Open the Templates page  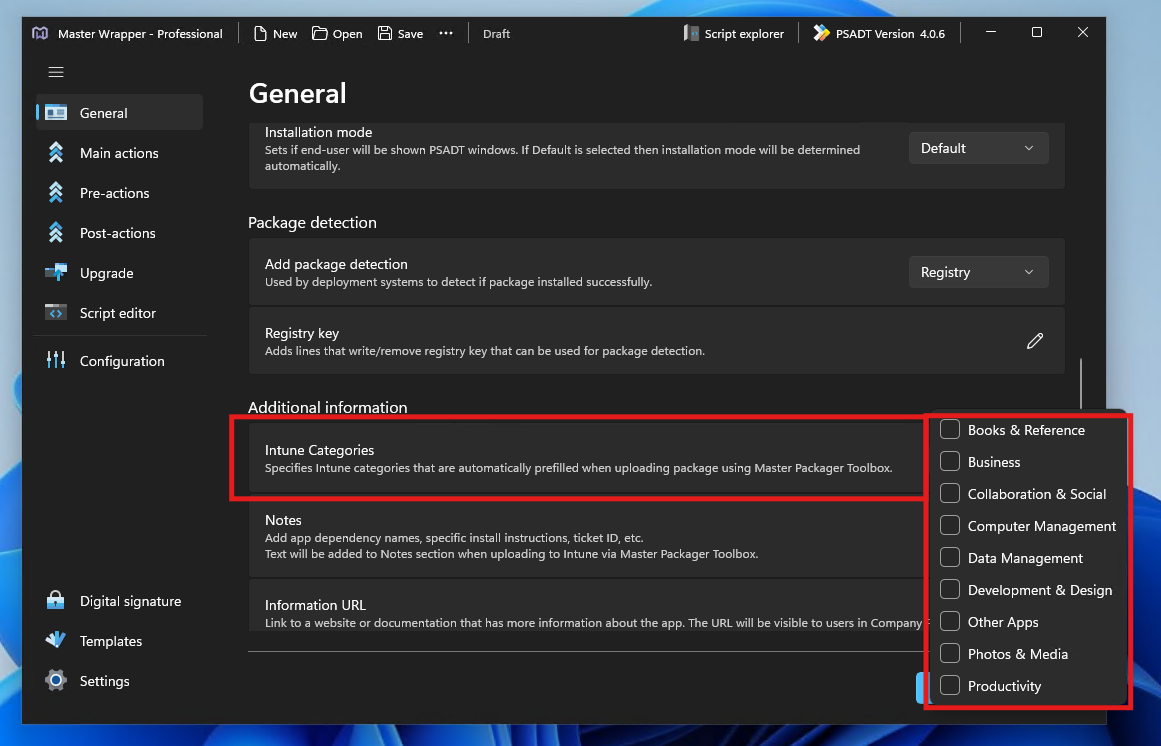click(119, 640)
